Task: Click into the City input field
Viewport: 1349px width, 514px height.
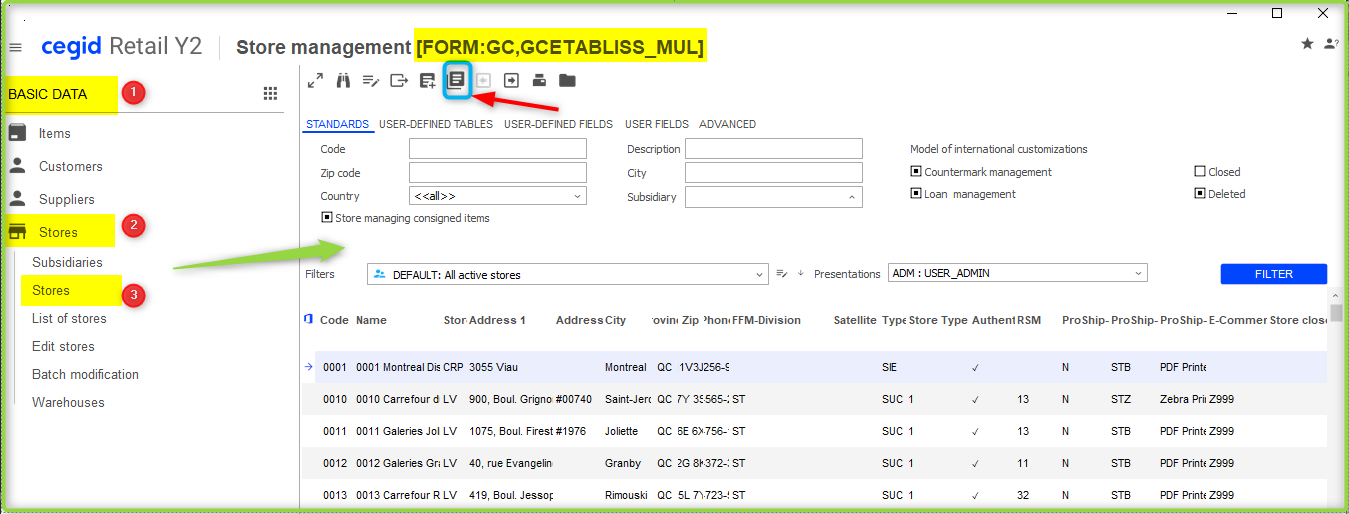Action: click(x=774, y=173)
